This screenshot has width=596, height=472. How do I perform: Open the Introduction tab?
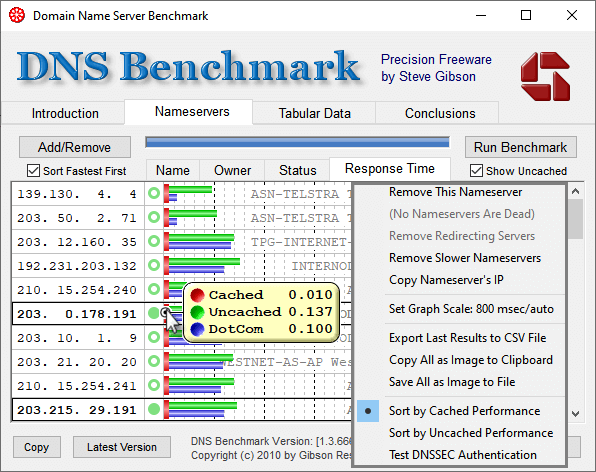tap(65, 113)
